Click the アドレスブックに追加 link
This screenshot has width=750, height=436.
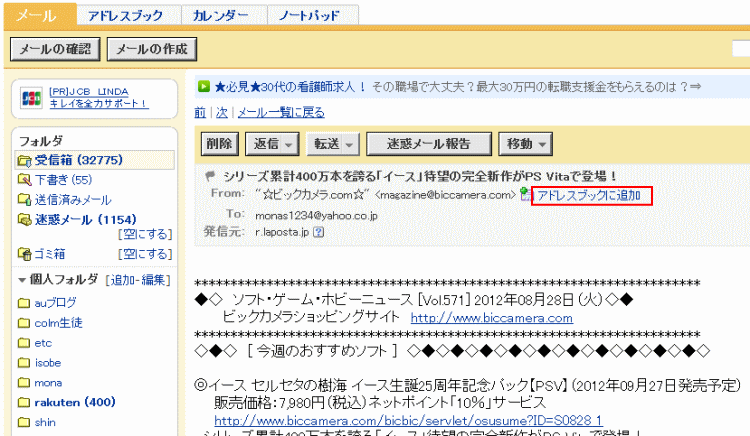click(x=589, y=196)
